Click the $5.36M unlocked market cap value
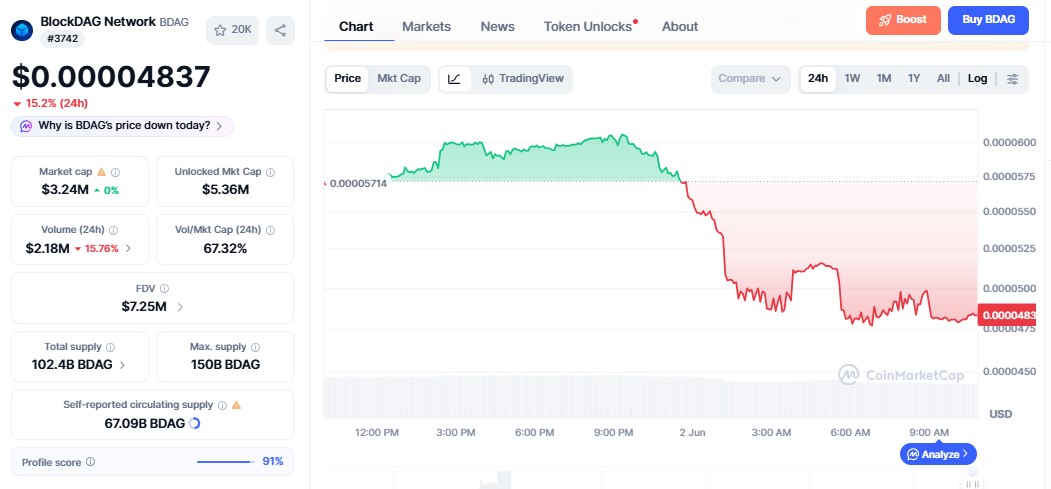Image resolution: width=1051 pixels, height=489 pixels. pos(225,190)
